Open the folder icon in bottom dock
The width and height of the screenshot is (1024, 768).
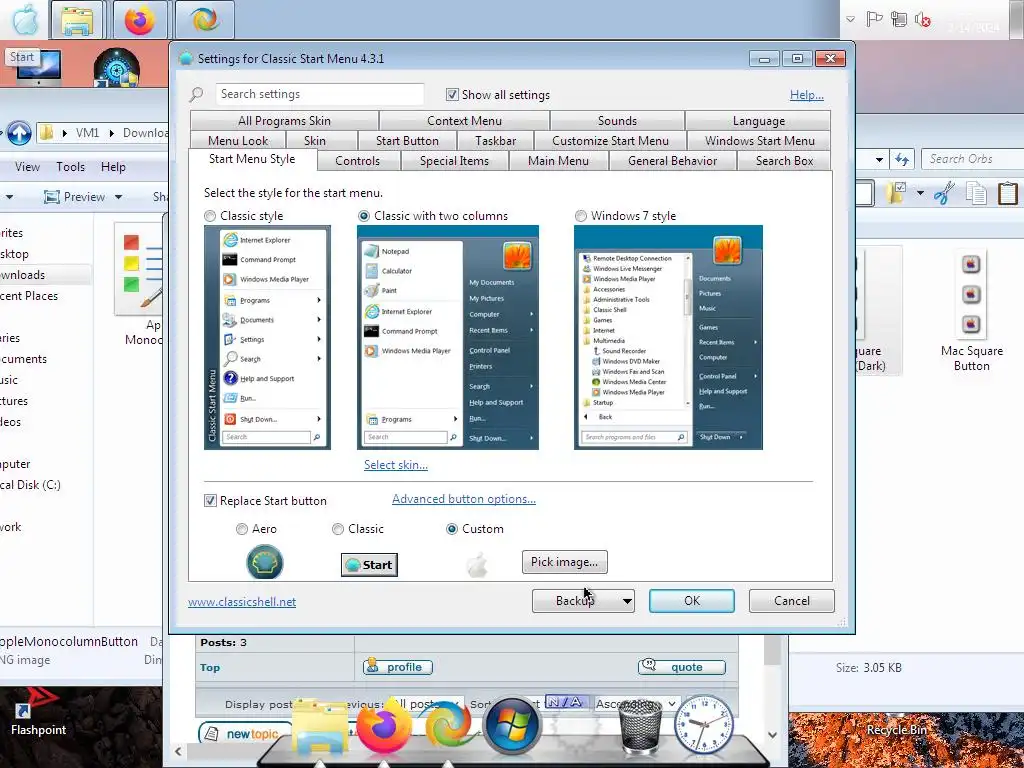(x=320, y=728)
